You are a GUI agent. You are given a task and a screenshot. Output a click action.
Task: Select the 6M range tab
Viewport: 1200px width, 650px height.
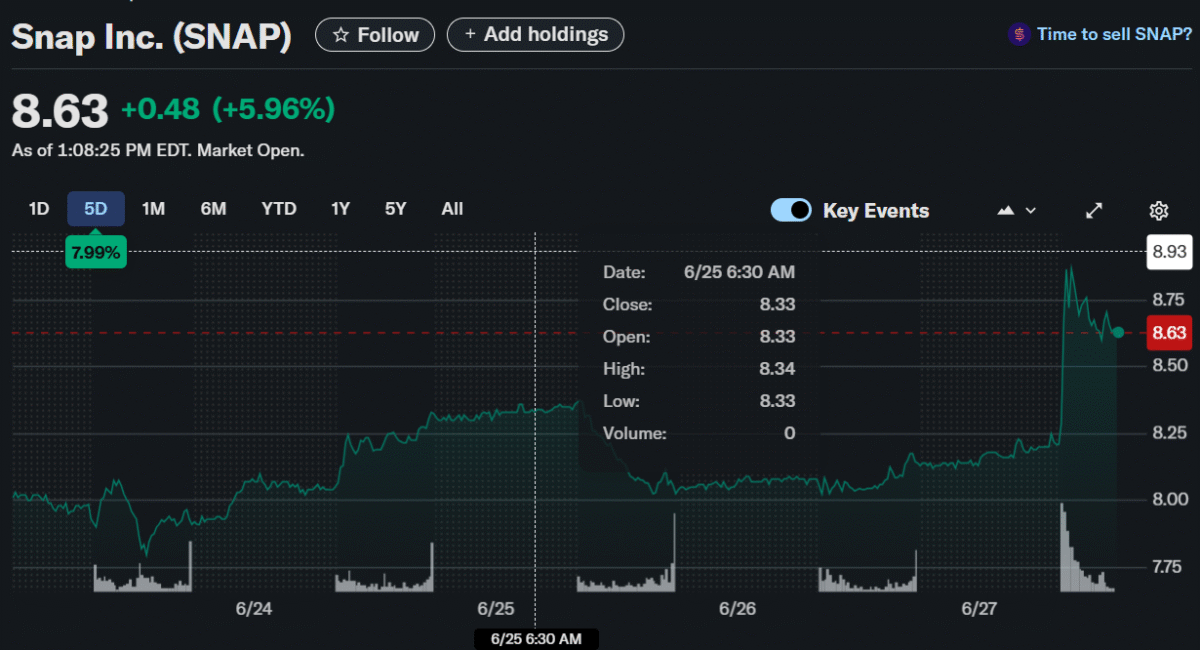[x=213, y=209]
